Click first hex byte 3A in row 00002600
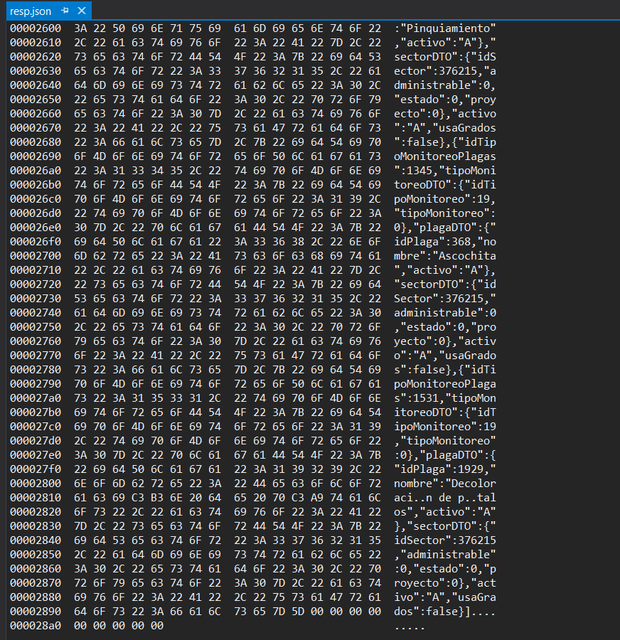The height and width of the screenshot is (640, 620). pyautogui.click(x=80, y=28)
